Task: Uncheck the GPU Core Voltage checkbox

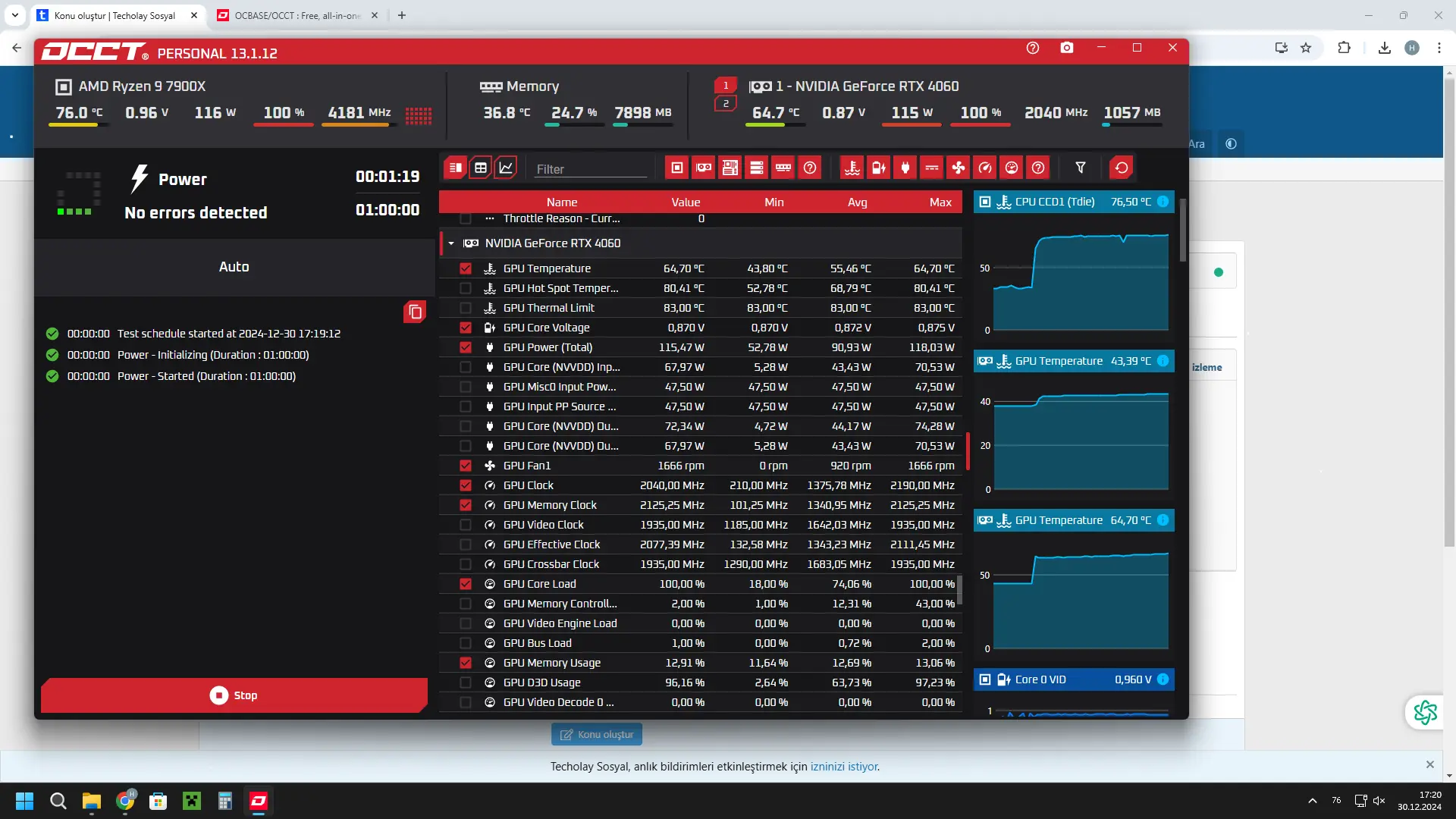Action: click(x=466, y=328)
